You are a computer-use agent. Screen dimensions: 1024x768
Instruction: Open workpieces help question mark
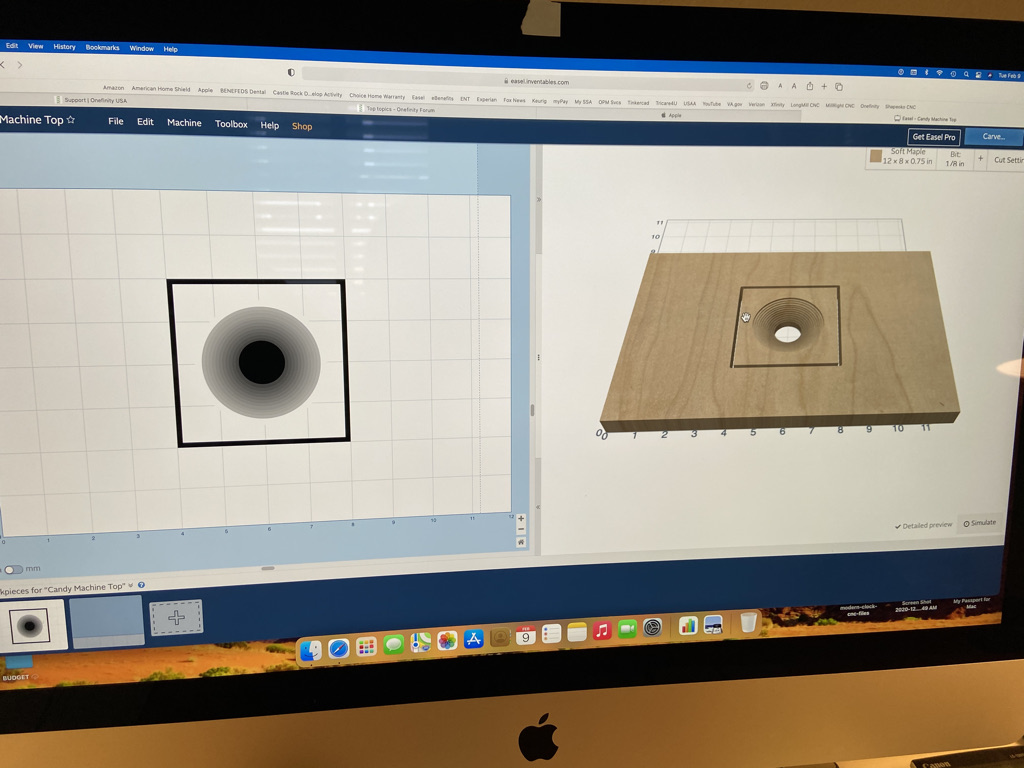point(142,585)
